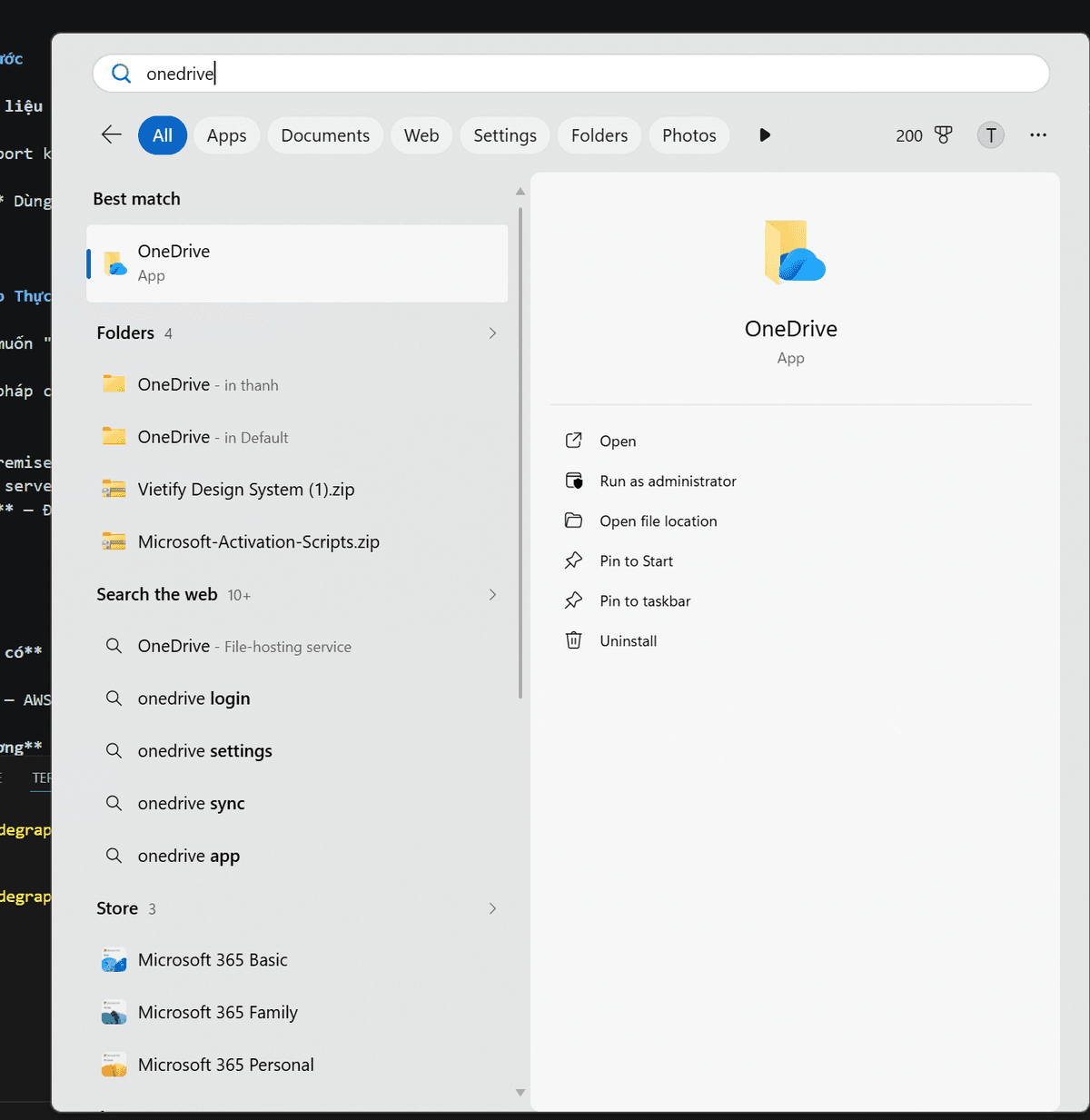The width and height of the screenshot is (1090, 1120).
Task: Click the scroll-down arrow of results list
Action: 520,1093
